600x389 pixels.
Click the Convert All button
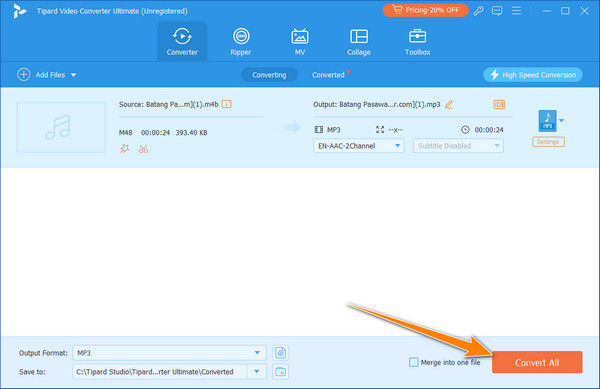pyautogui.click(x=537, y=362)
